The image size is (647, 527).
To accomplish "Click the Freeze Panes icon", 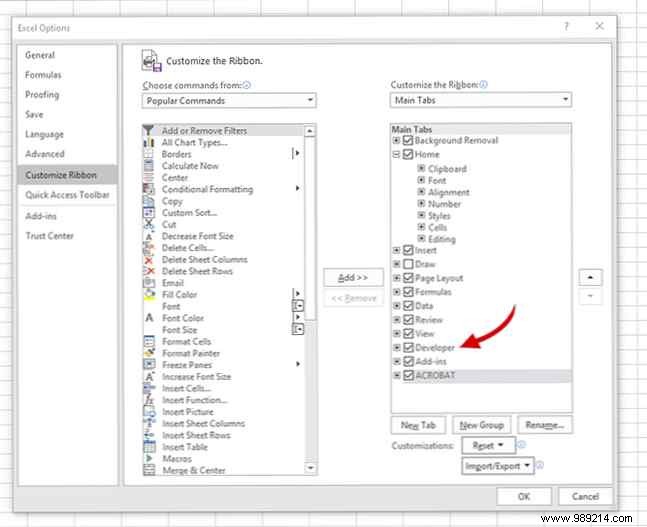I will pos(149,365).
